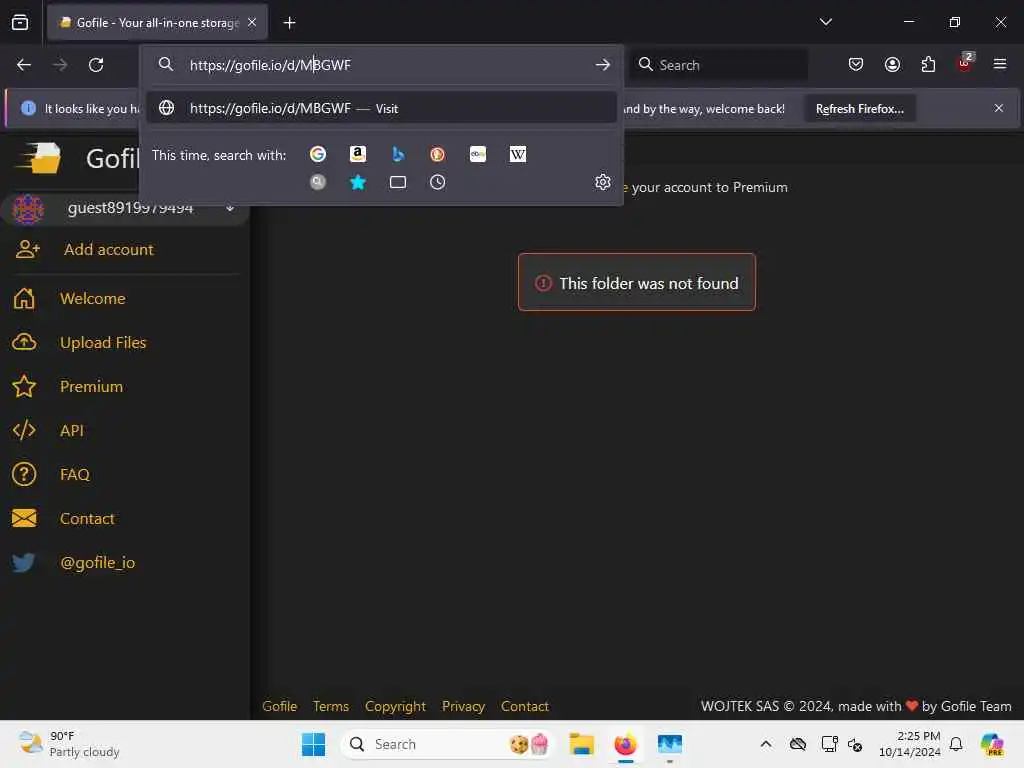
Task: Open the Windows Start menu
Action: tap(313, 744)
